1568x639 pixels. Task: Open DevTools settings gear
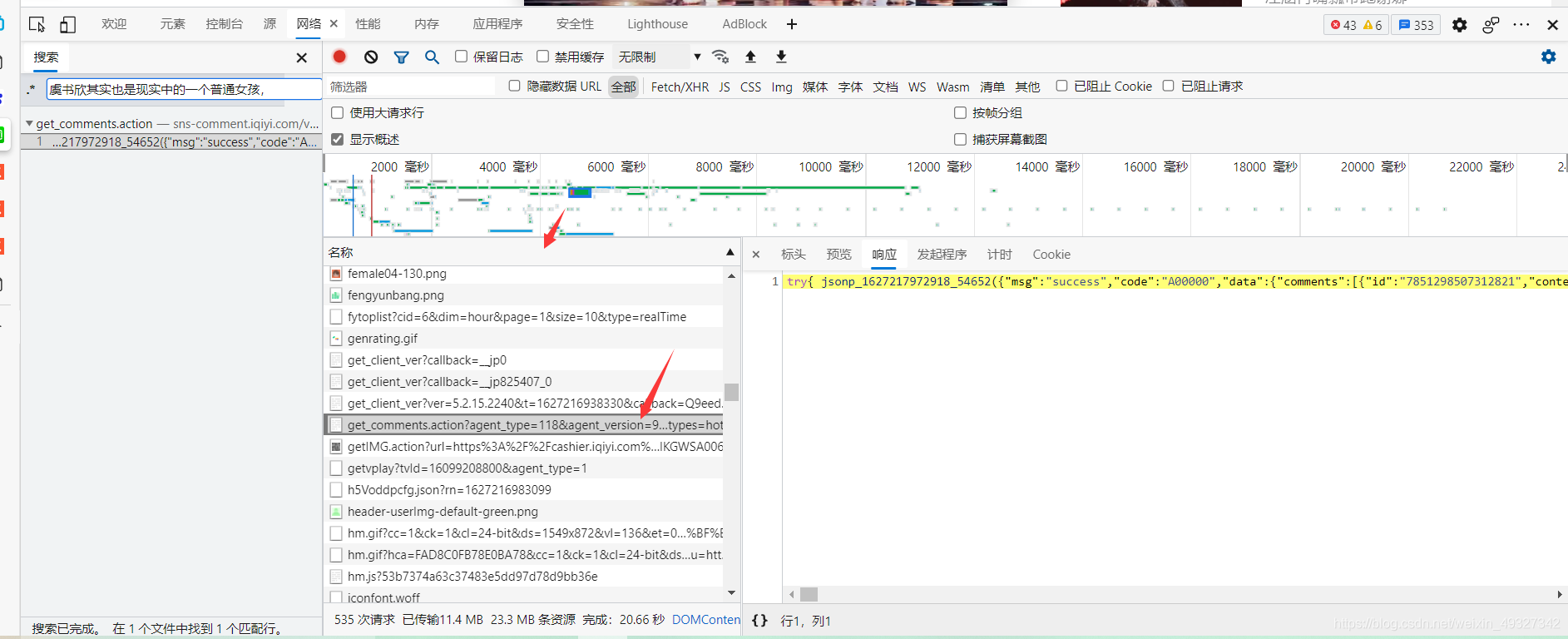click(x=1459, y=25)
